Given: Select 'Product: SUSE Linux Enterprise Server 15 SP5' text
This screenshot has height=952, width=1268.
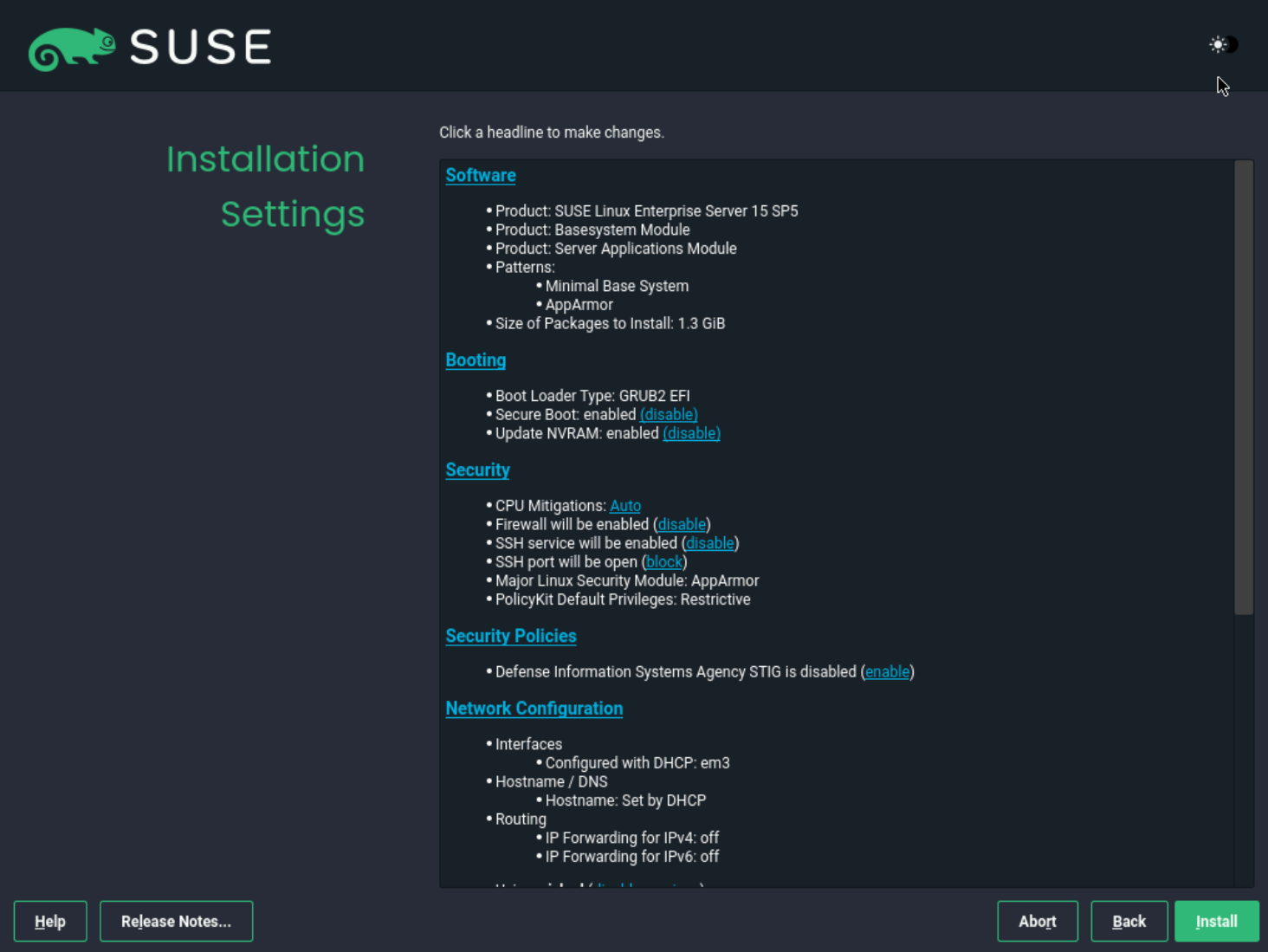Looking at the screenshot, I should point(647,210).
